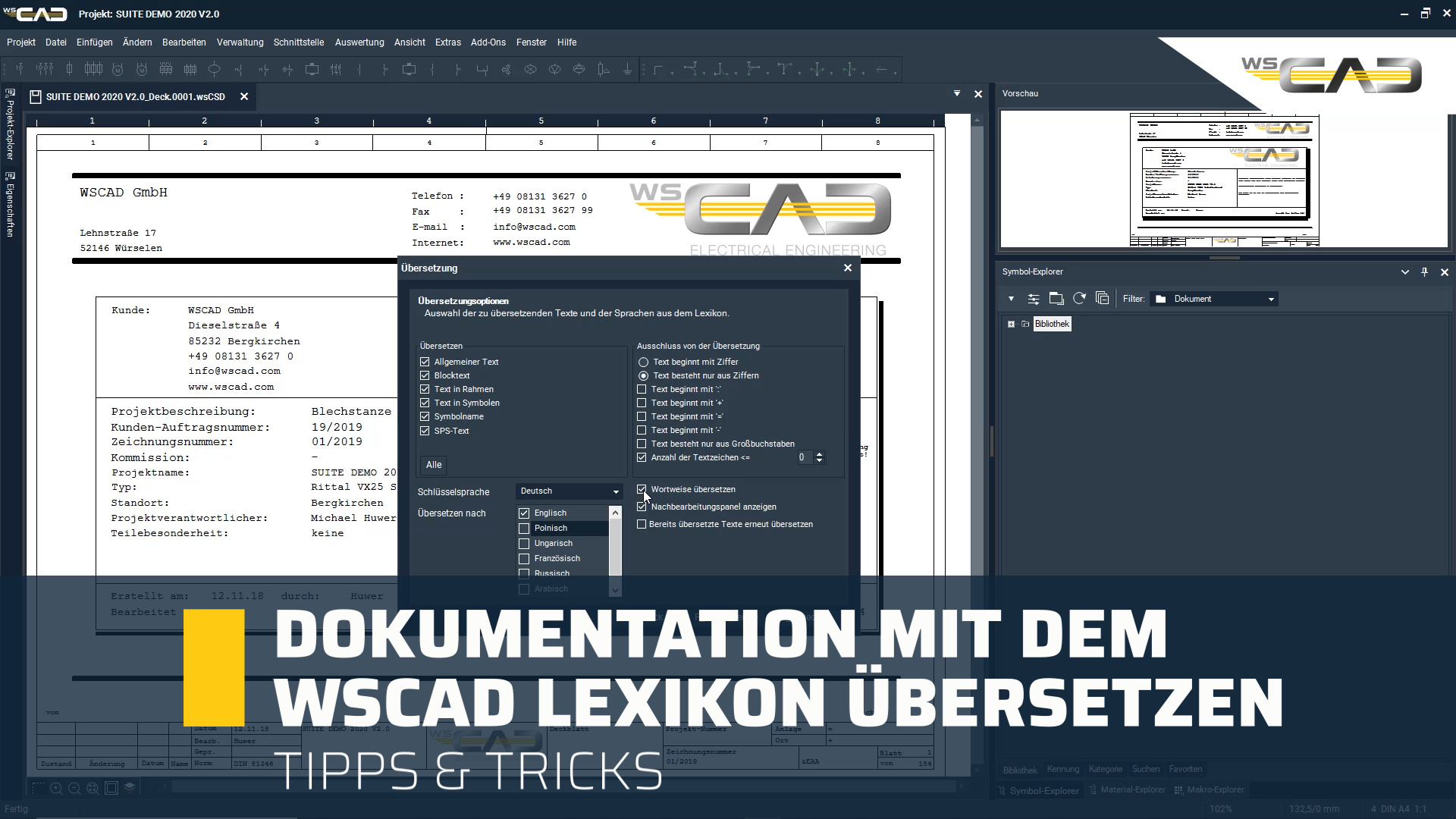Click the Alle button
This screenshot has height=819, width=1456.
(434, 465)
